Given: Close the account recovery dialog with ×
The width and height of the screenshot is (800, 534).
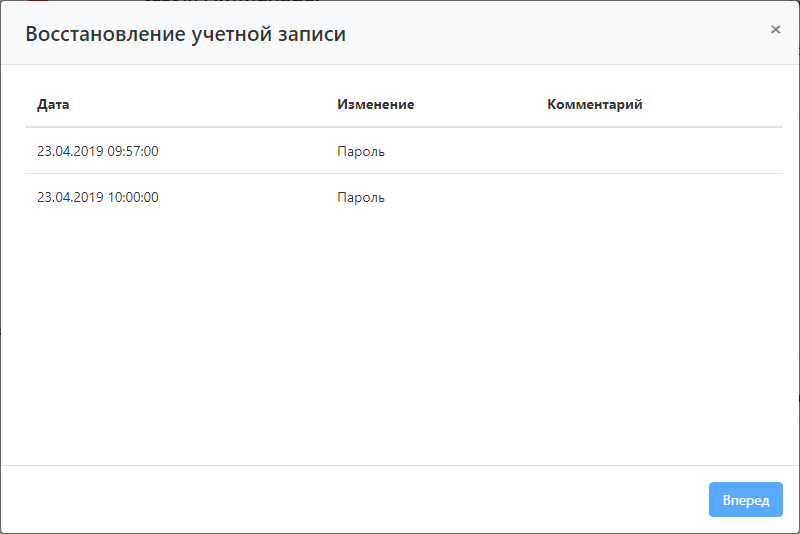Looking at the screenshot, I should (x=775, y=30).
